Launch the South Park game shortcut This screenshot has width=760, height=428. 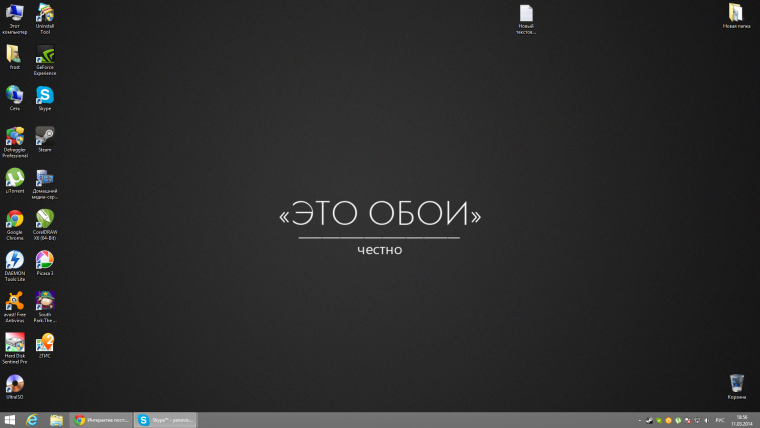(45, 307)
